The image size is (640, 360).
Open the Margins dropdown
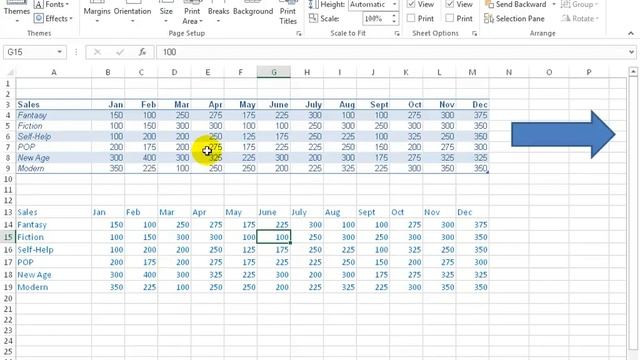(x=97, y=12)
